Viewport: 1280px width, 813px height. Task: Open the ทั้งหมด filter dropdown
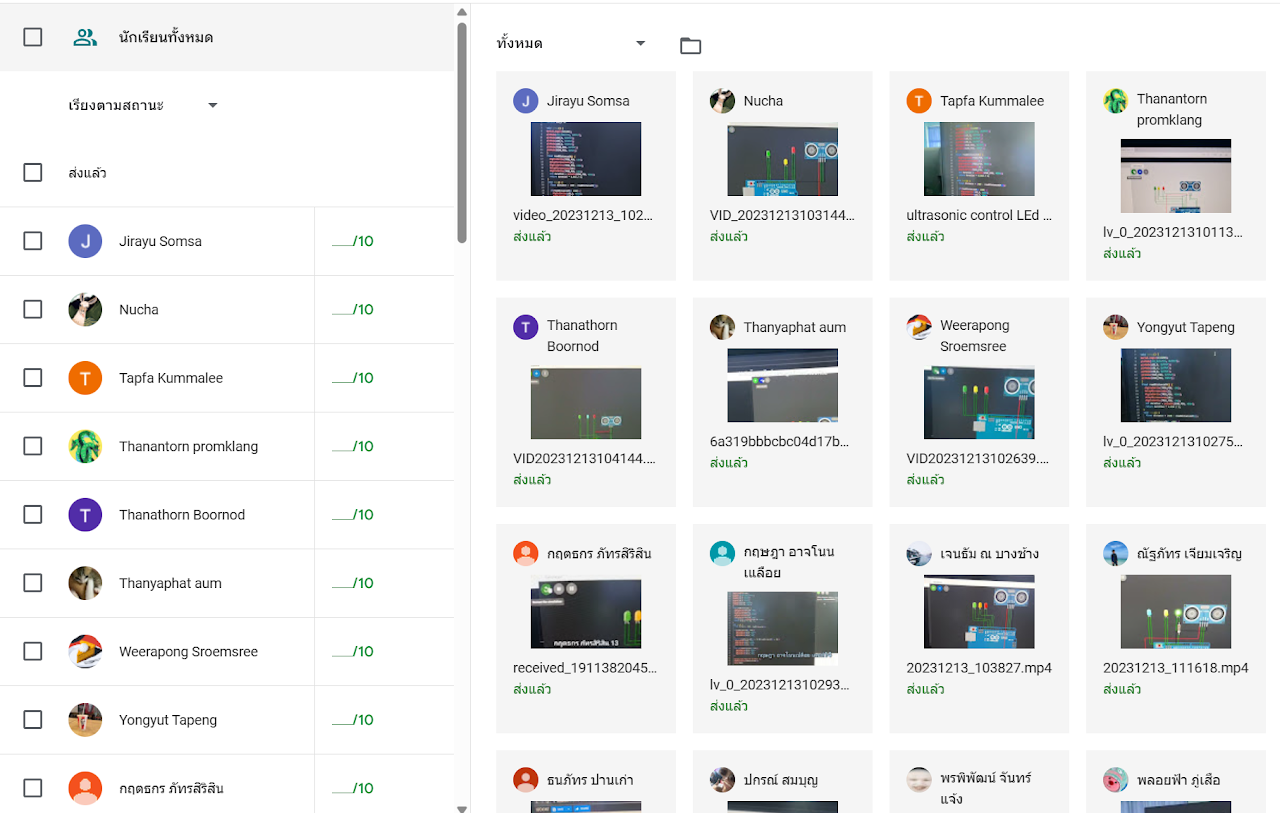(572, 44)
